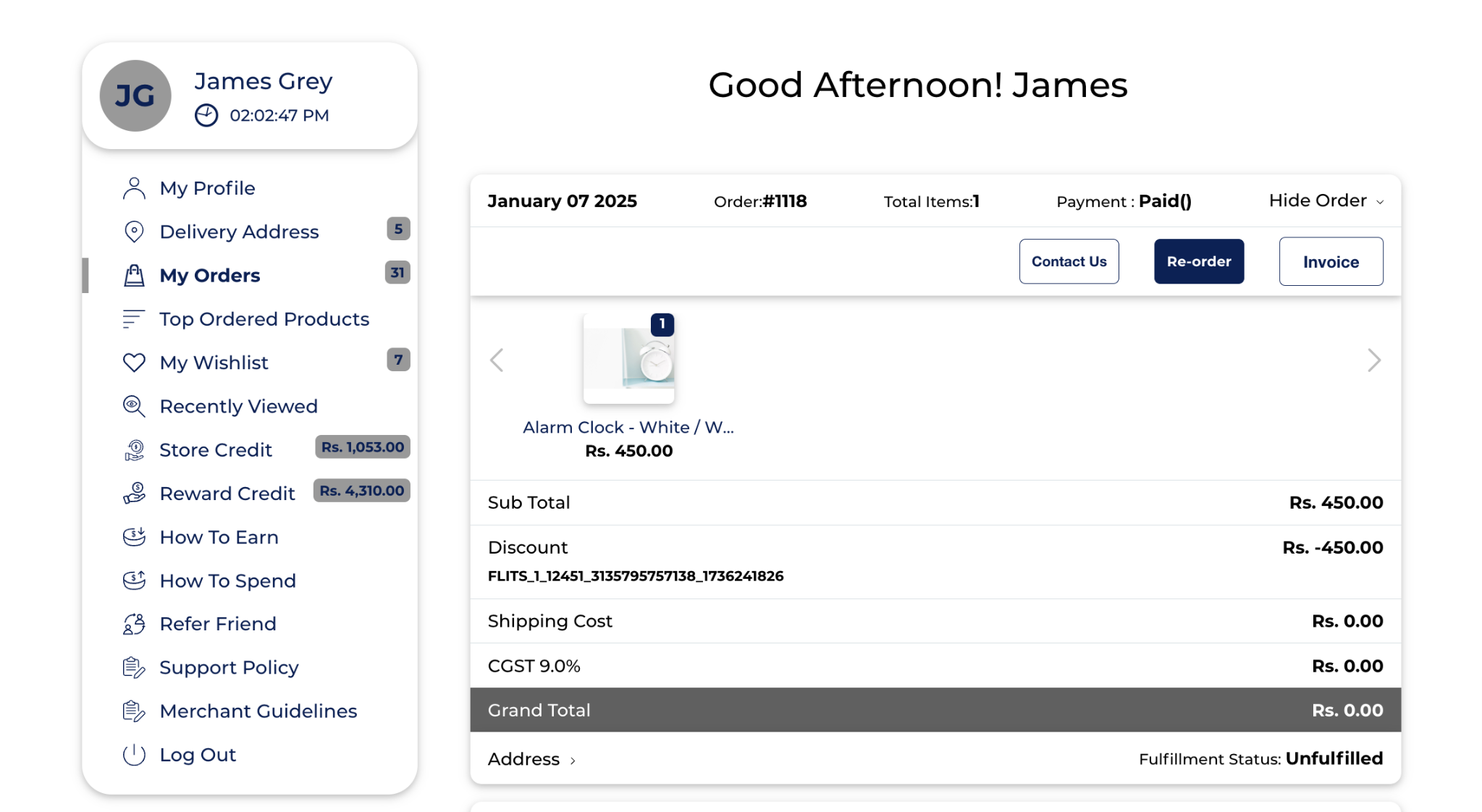Open the How To Earn menu item
This screenshot has height=812, width=1482.
tap(219, 537)
